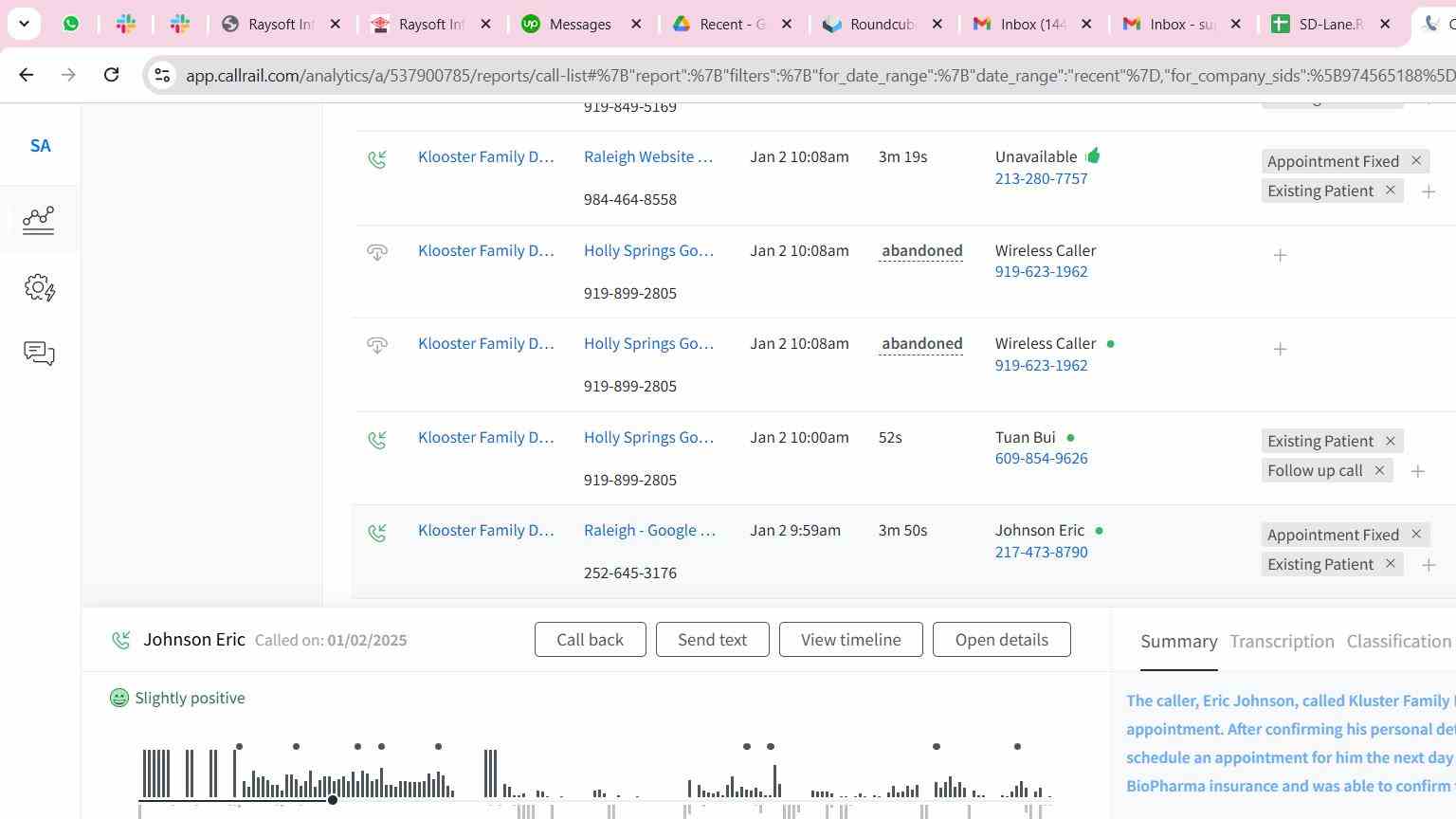Remove Appointment Fixed tag from Unavailable call
The width and height of the screenshot is (1456, 819).
point(1416,161)
